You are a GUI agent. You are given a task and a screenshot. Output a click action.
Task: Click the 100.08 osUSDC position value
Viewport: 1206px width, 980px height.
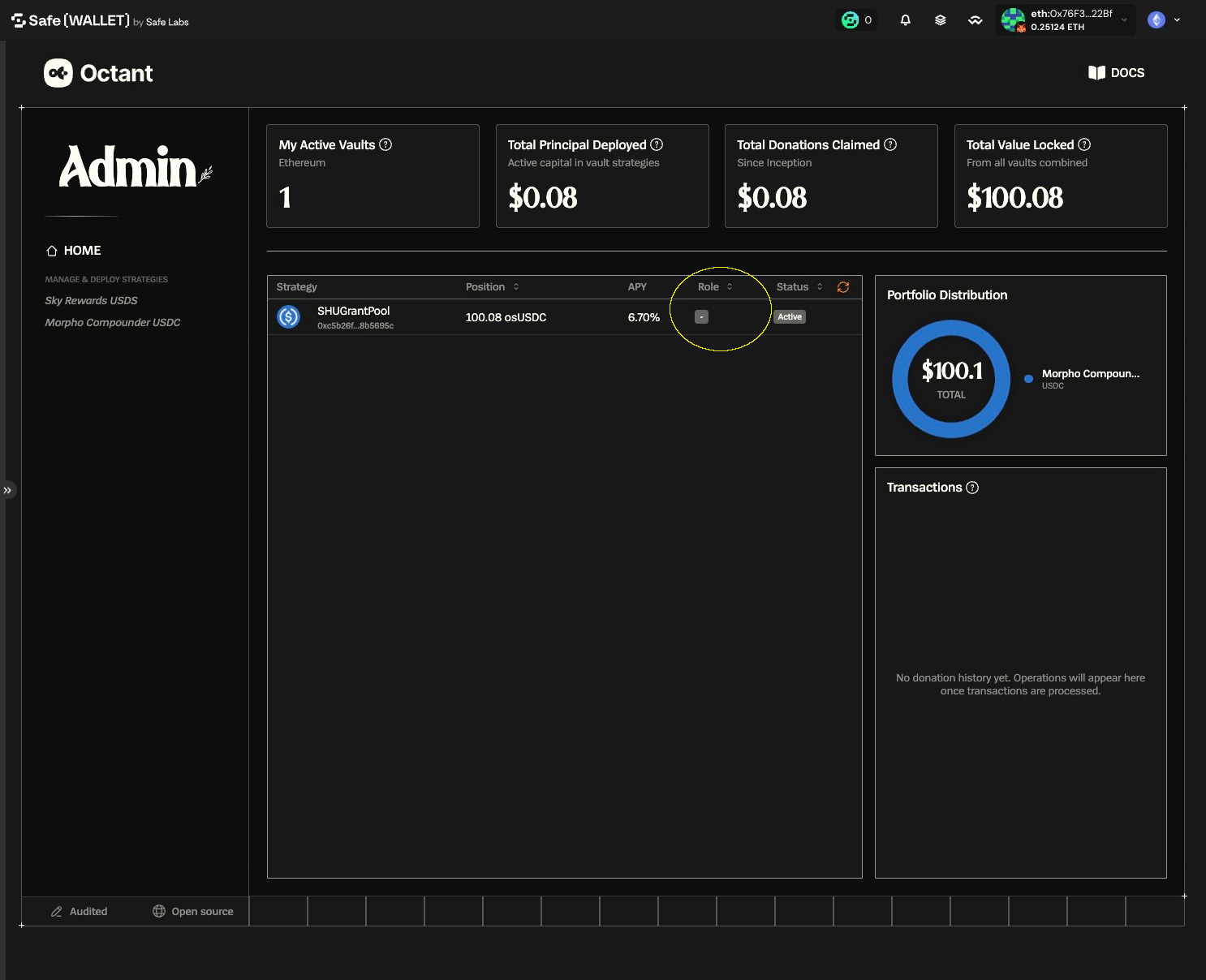[x=506, y=317]
